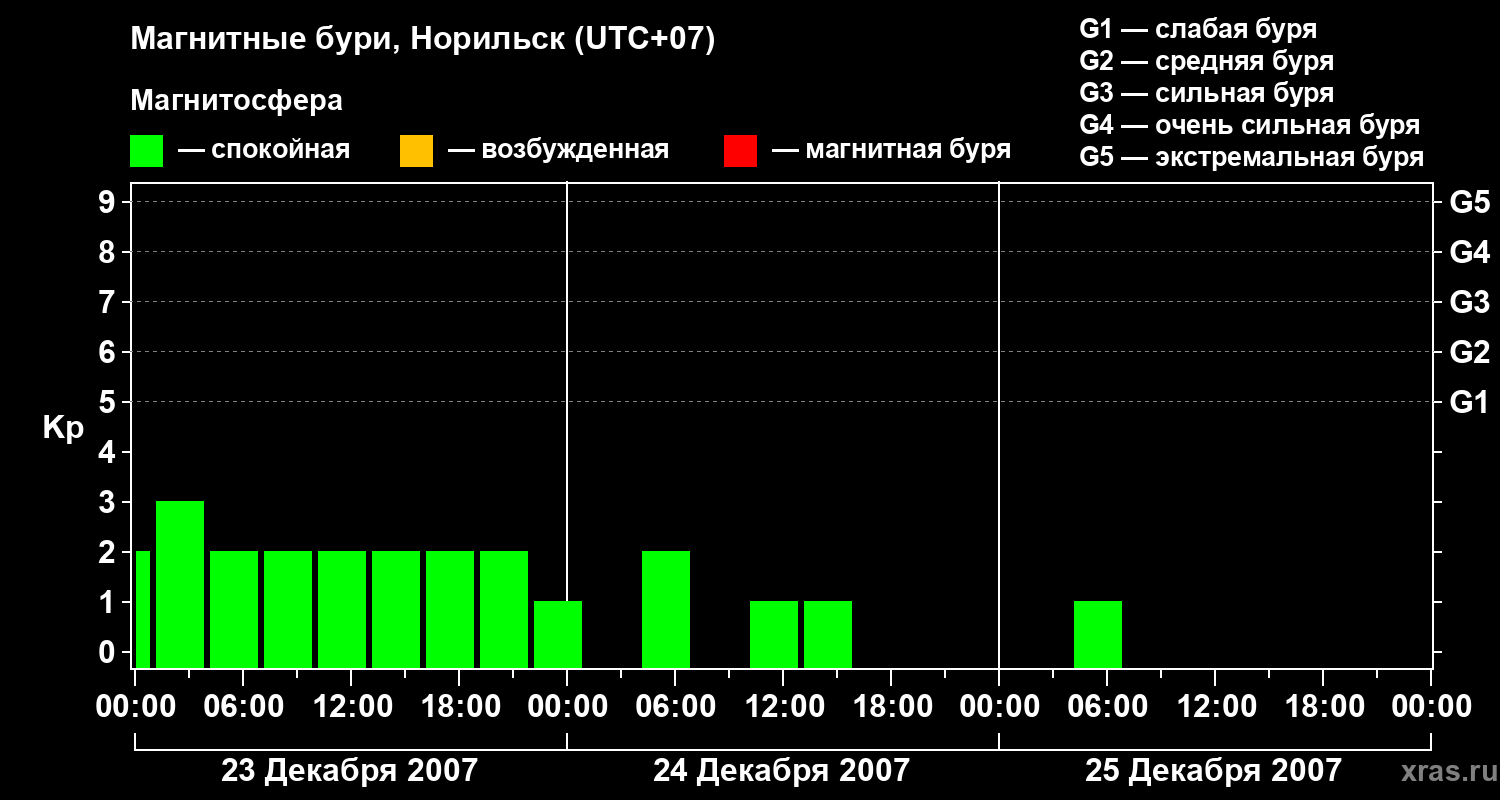Click the G2 right-axis label

click(1469, 352)
